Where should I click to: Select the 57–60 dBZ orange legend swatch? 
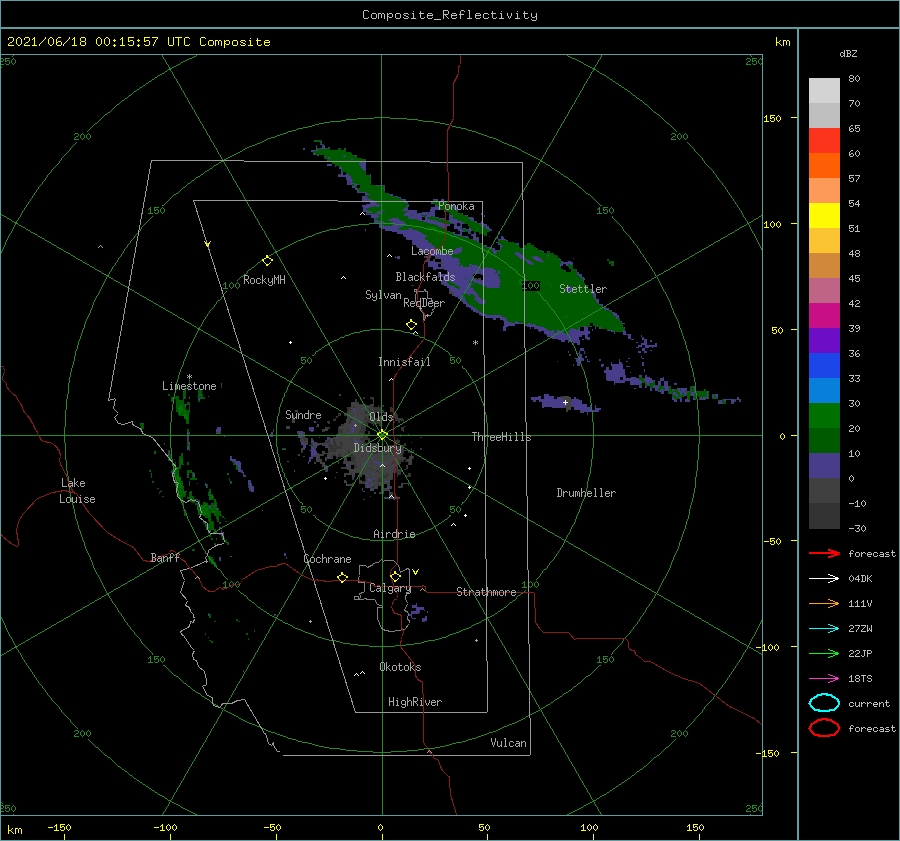(824, 166)
